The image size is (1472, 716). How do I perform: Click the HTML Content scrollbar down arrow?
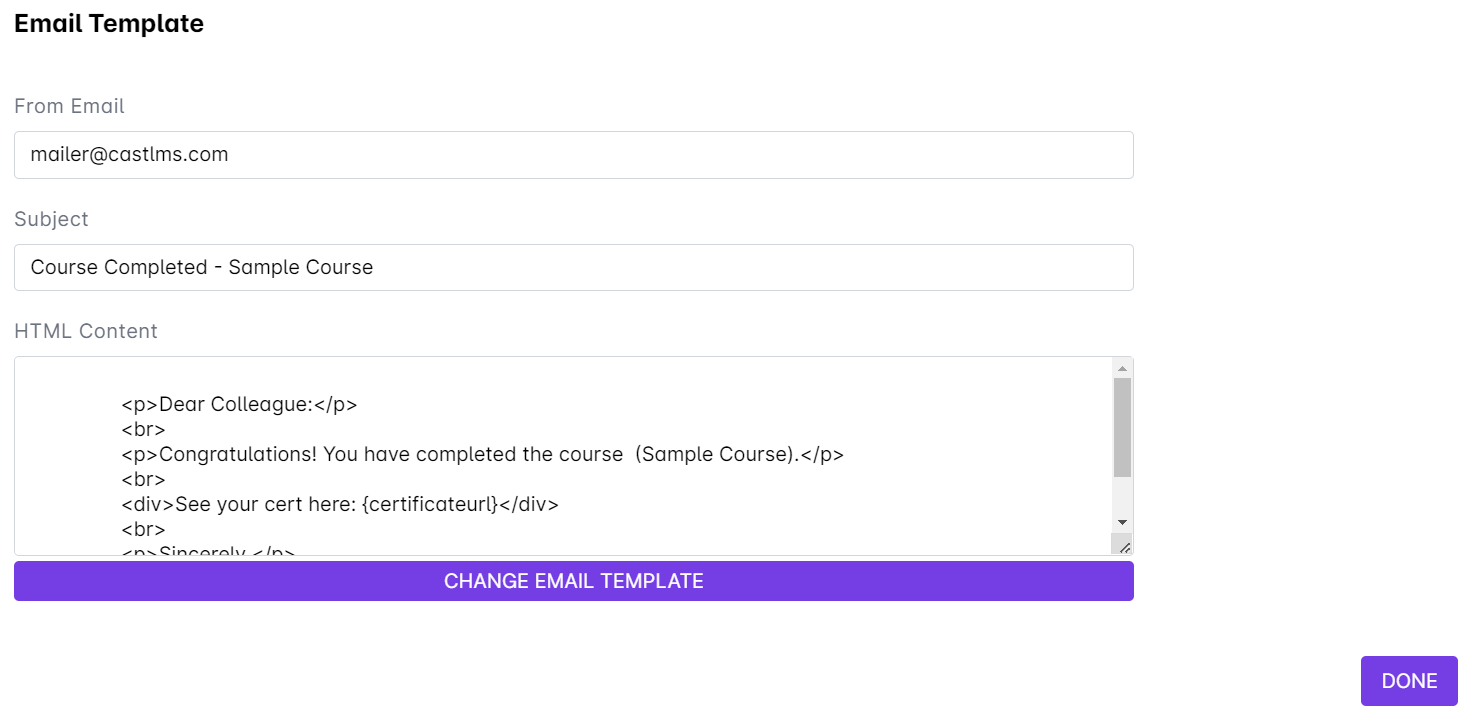click(1122, 522)
